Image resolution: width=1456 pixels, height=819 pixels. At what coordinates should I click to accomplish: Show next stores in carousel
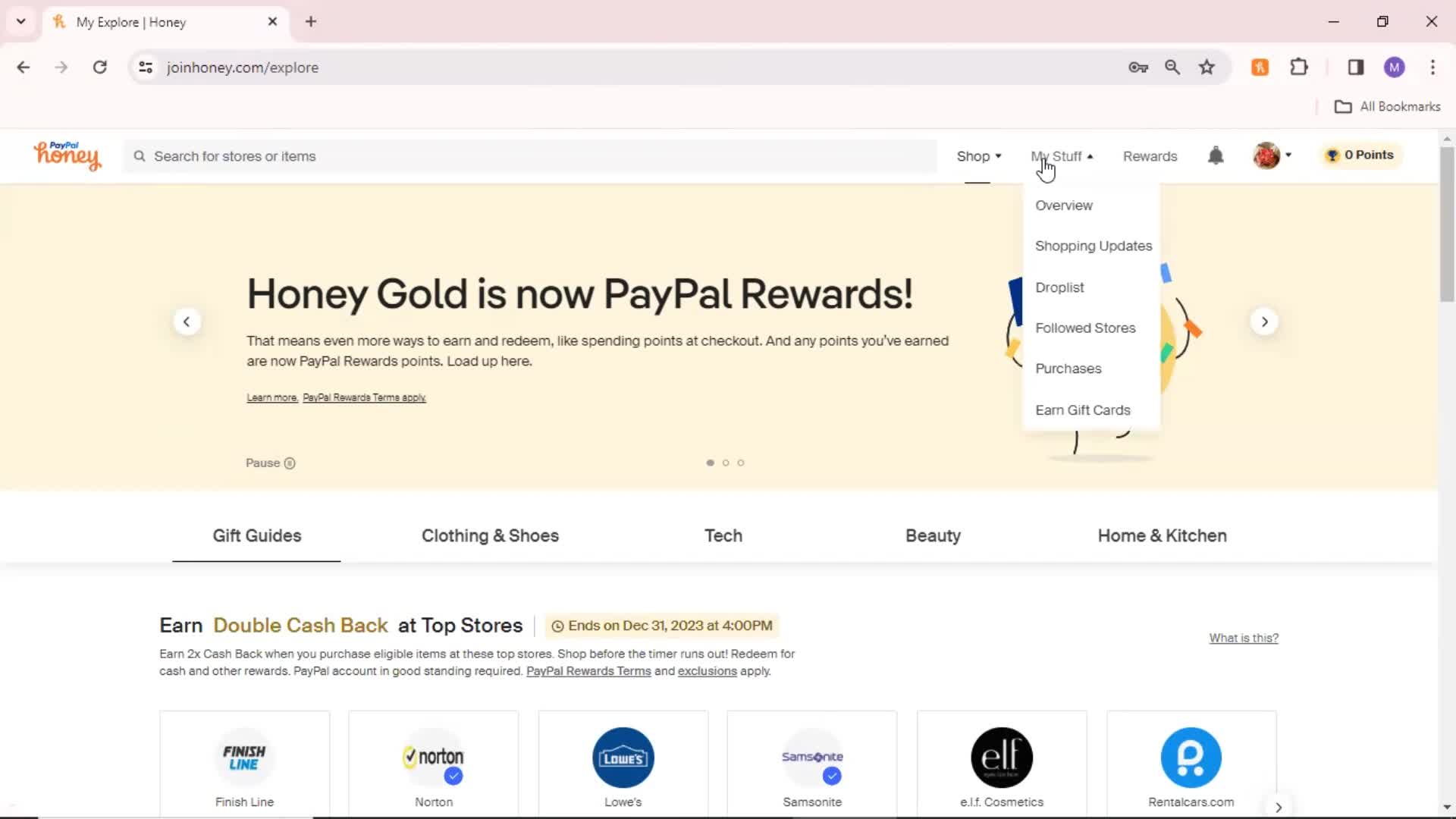[1279, 807]
